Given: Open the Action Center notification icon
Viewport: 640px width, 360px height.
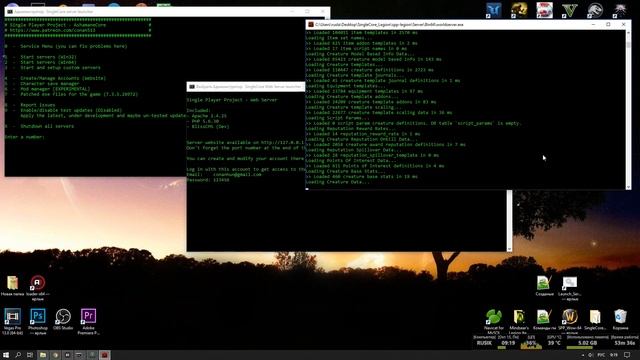Looking at the screenshot, I should (627, 355).
